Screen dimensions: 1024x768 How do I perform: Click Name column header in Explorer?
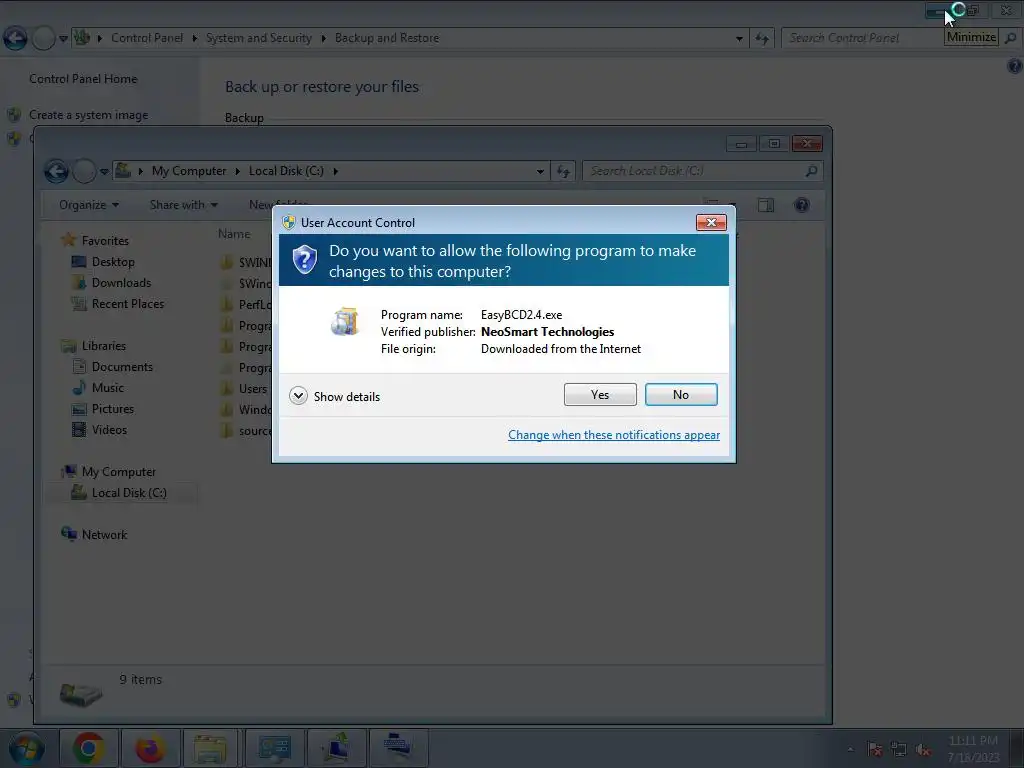(x=234, y=234)
